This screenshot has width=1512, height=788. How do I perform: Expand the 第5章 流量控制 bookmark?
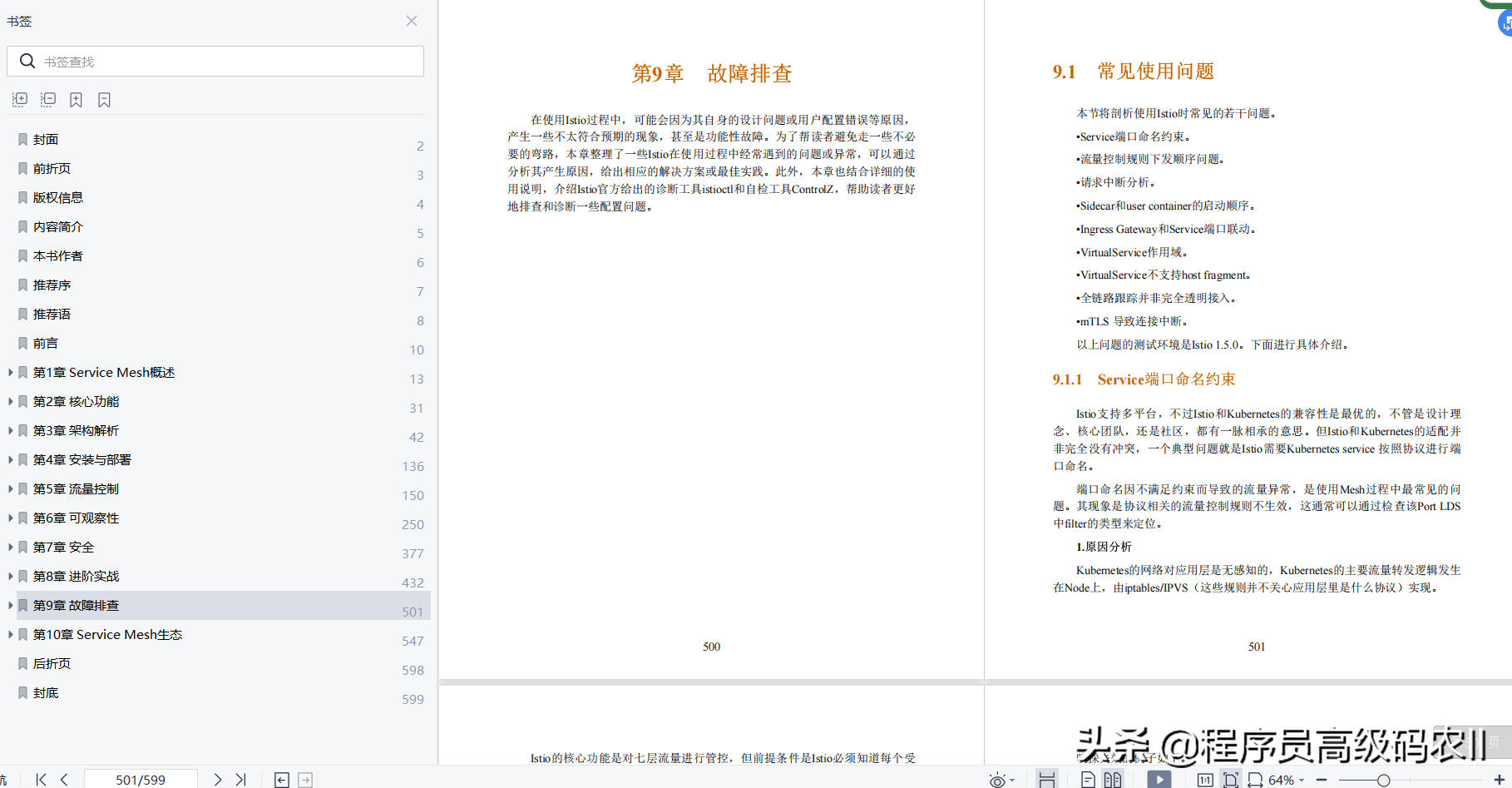[10, 488]
